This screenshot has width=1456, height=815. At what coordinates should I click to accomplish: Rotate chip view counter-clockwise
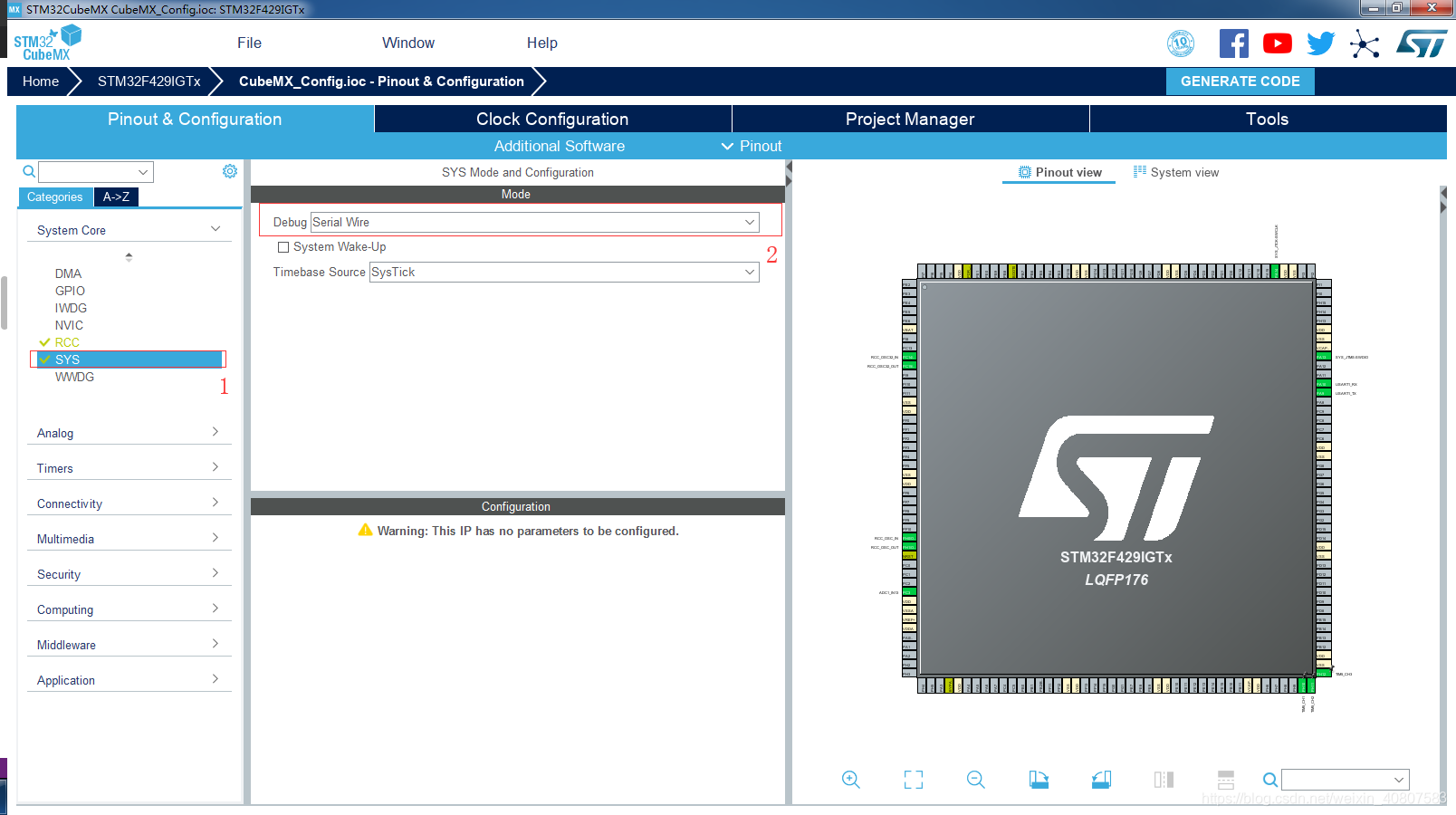[1101, 779]
